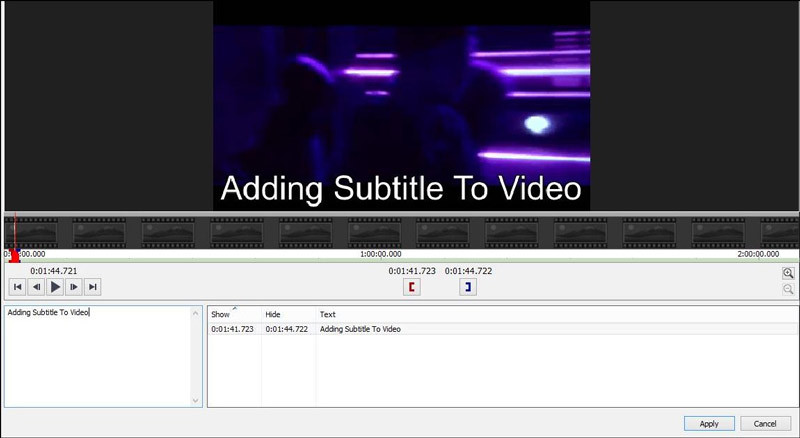Select the 'Adding Subtitle To Video' subtitle row
Image resolution: width=800 pixels, height=438 pixels.
click(360, 329)
